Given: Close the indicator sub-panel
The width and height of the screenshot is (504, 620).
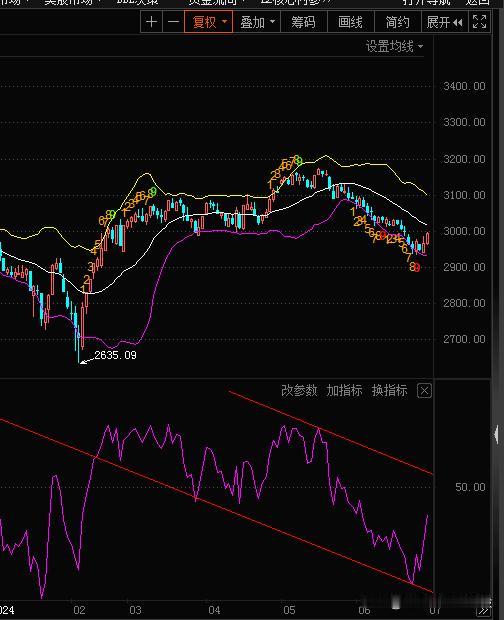Looking at the screenshot, I should pos(424,391).
